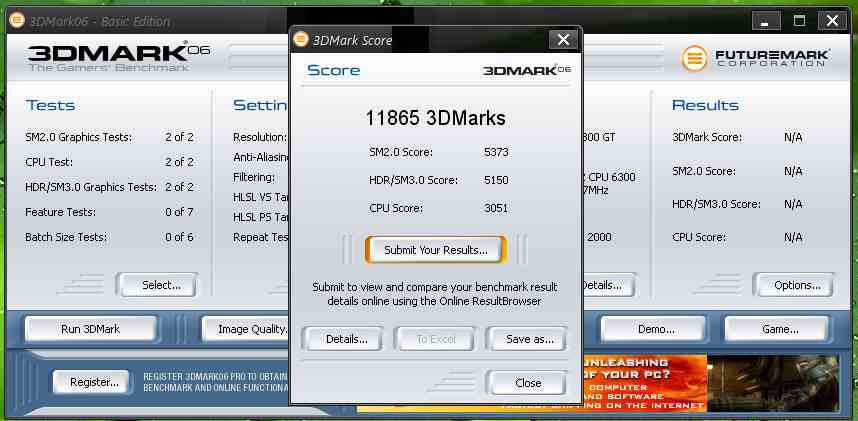This screenshot has width=858, height=421.
Task: Click the Tests heading
Action: [50, 105]
